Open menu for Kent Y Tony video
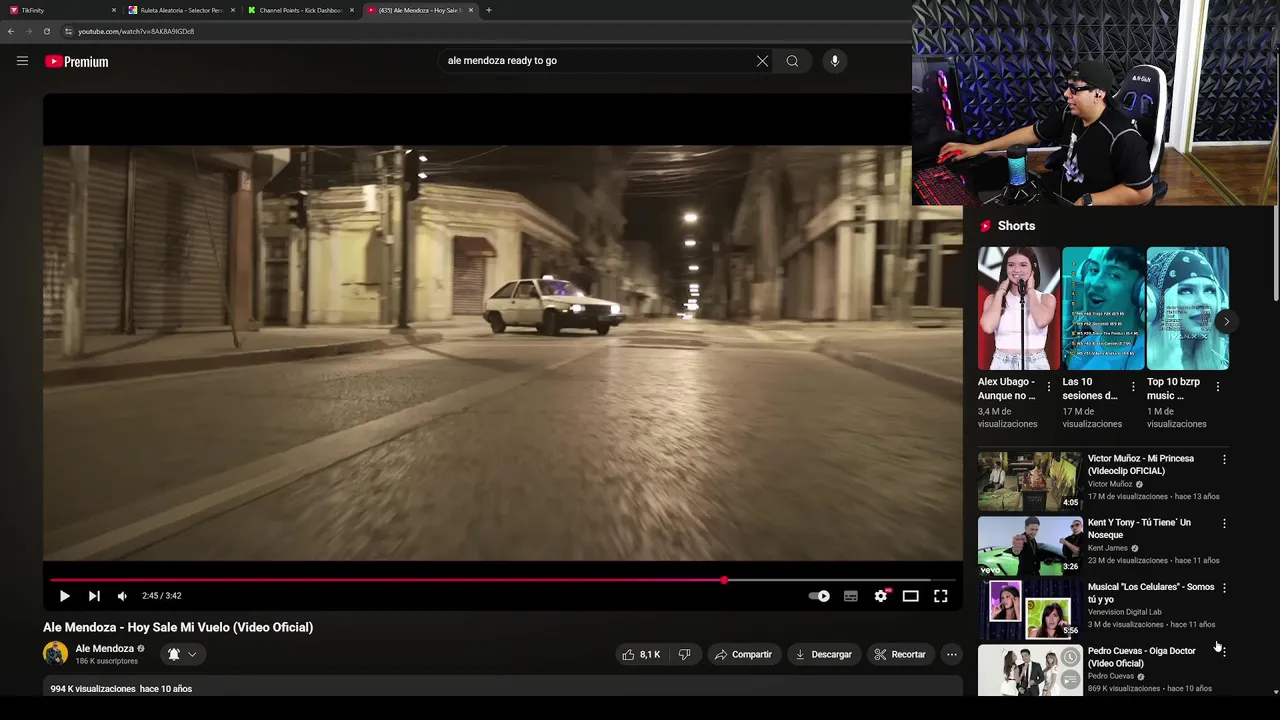The image size is (1280, 720). (1224, 524)
